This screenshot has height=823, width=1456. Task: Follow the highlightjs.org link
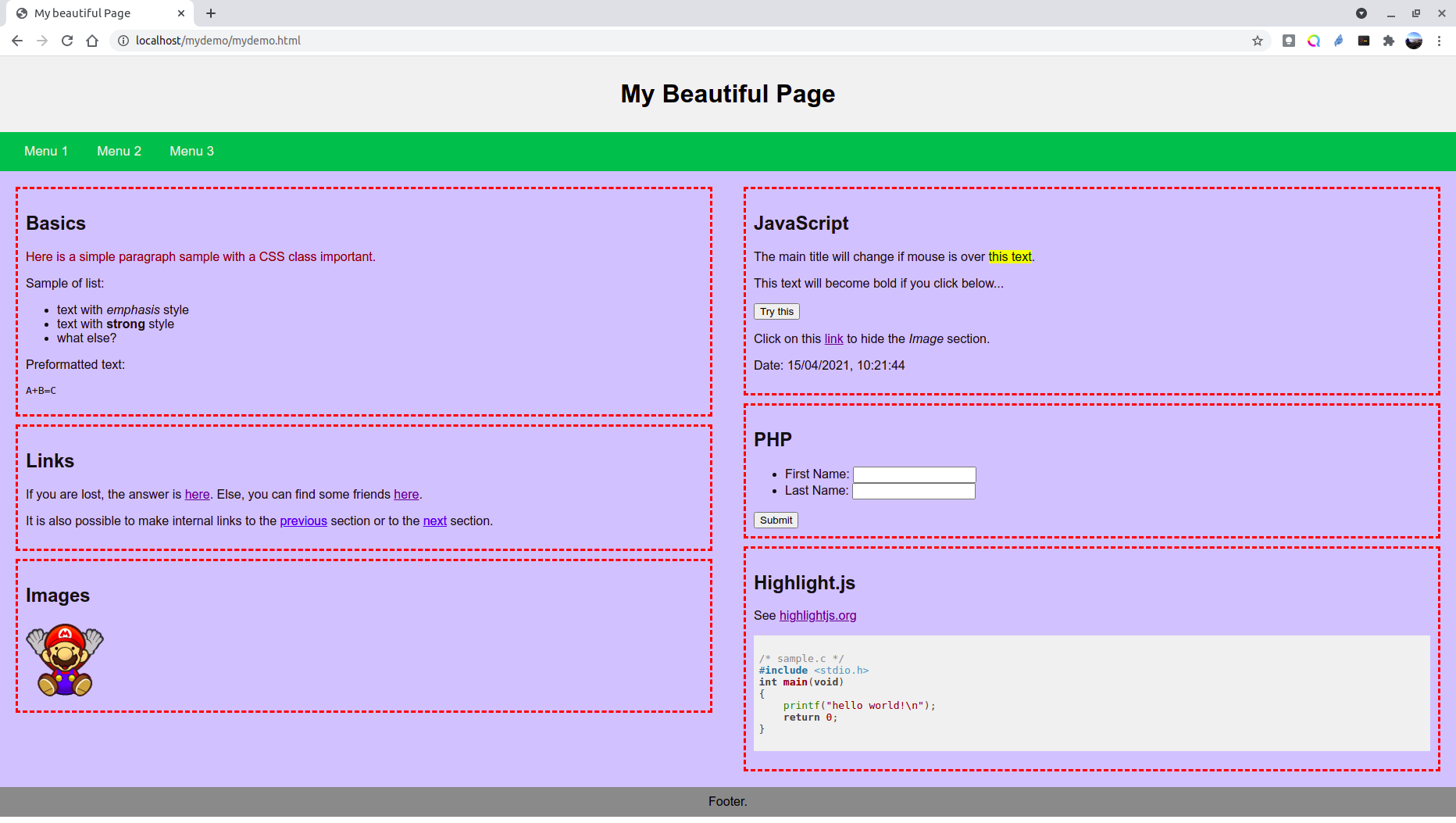point(817,616)
